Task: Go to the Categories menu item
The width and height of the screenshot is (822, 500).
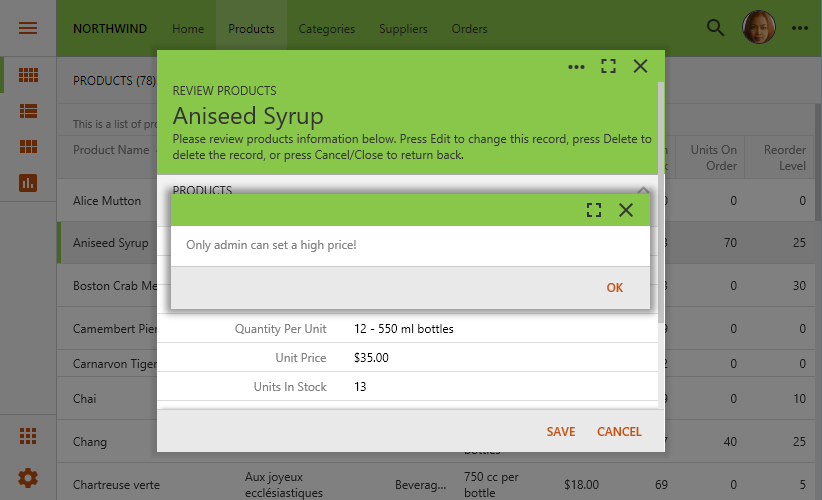Action: [327, 29]
